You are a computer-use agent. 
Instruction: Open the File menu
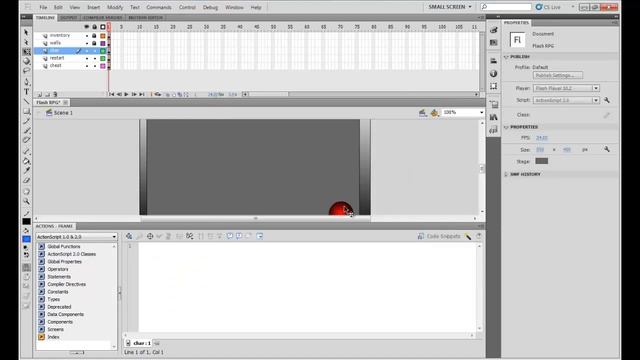tap(43, 7)
